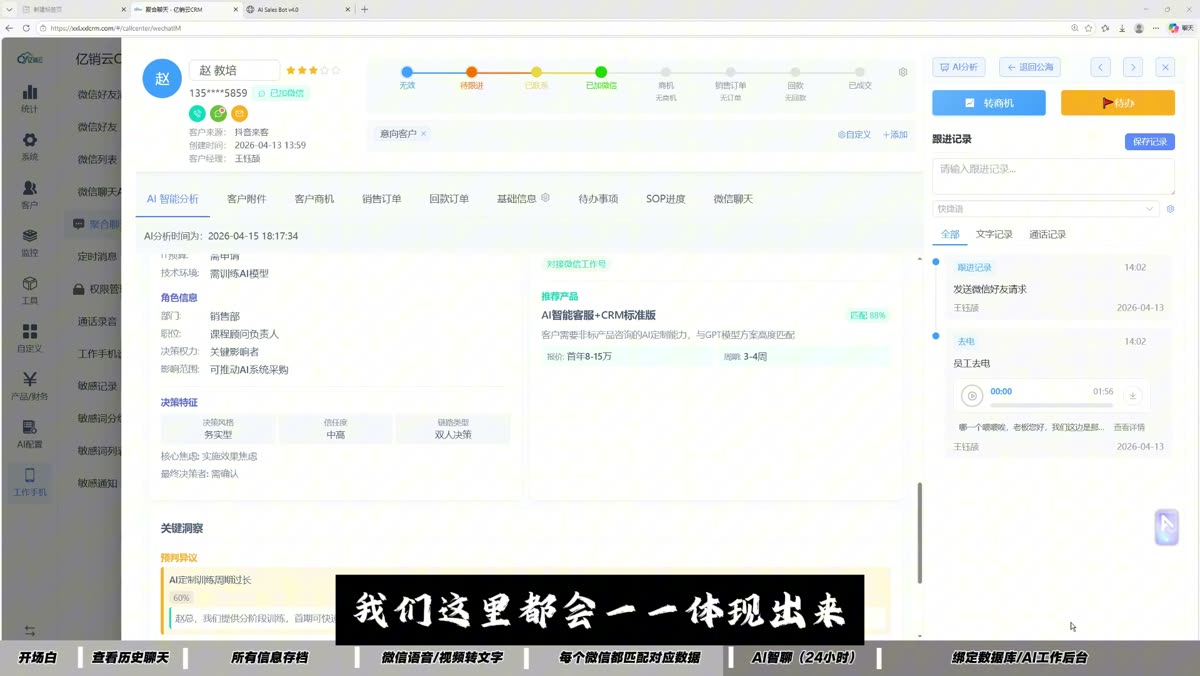
Task: Set pipeline stage to 已成交
Action: coord(860,72)
